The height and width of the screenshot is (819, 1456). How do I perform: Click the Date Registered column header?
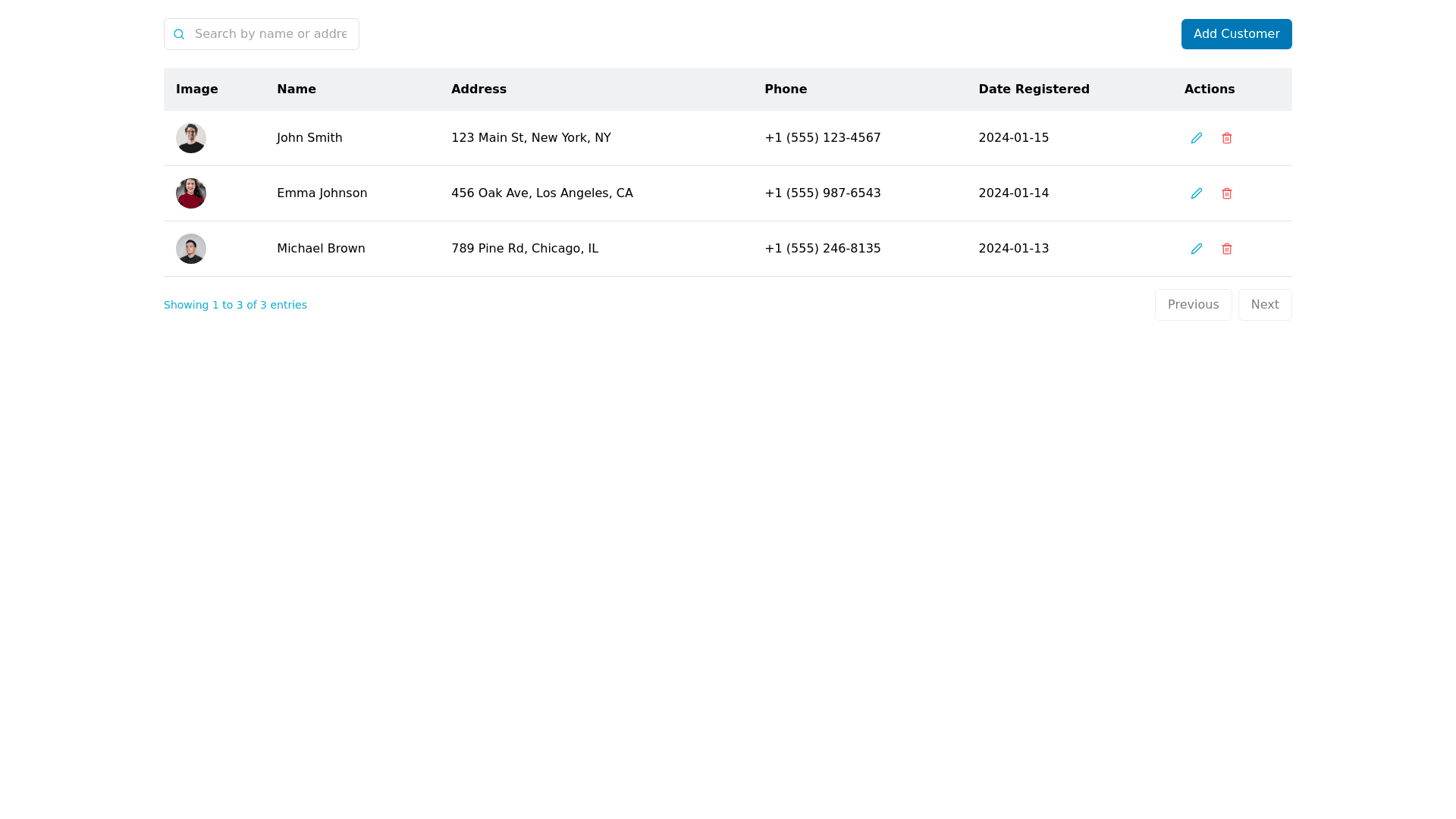(1034, 89)
